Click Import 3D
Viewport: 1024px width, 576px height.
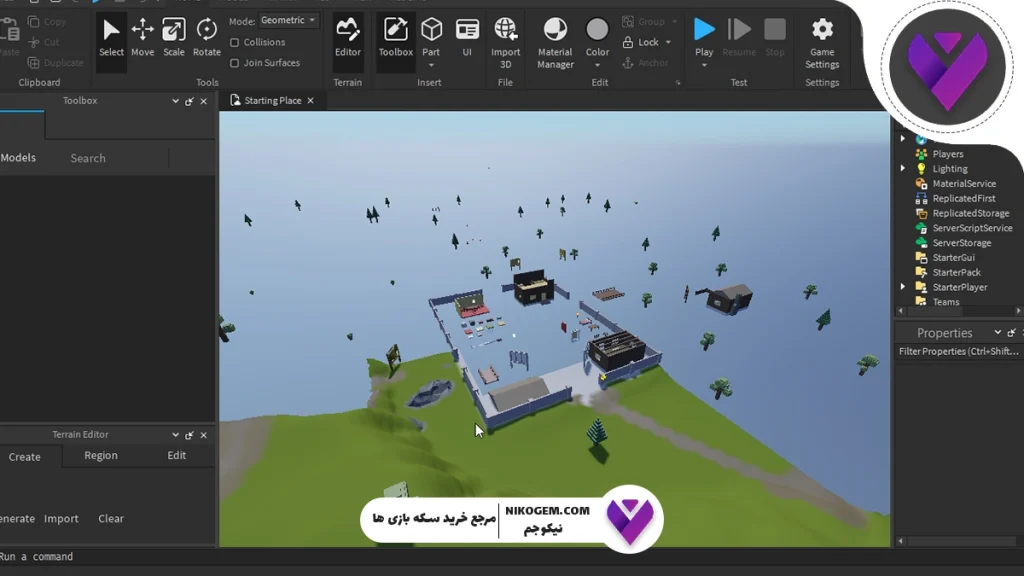pyautogui.click(x=505, y=42)
